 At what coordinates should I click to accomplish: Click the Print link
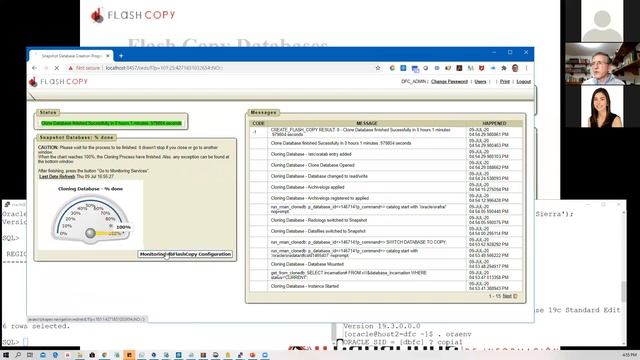(505, 82)
